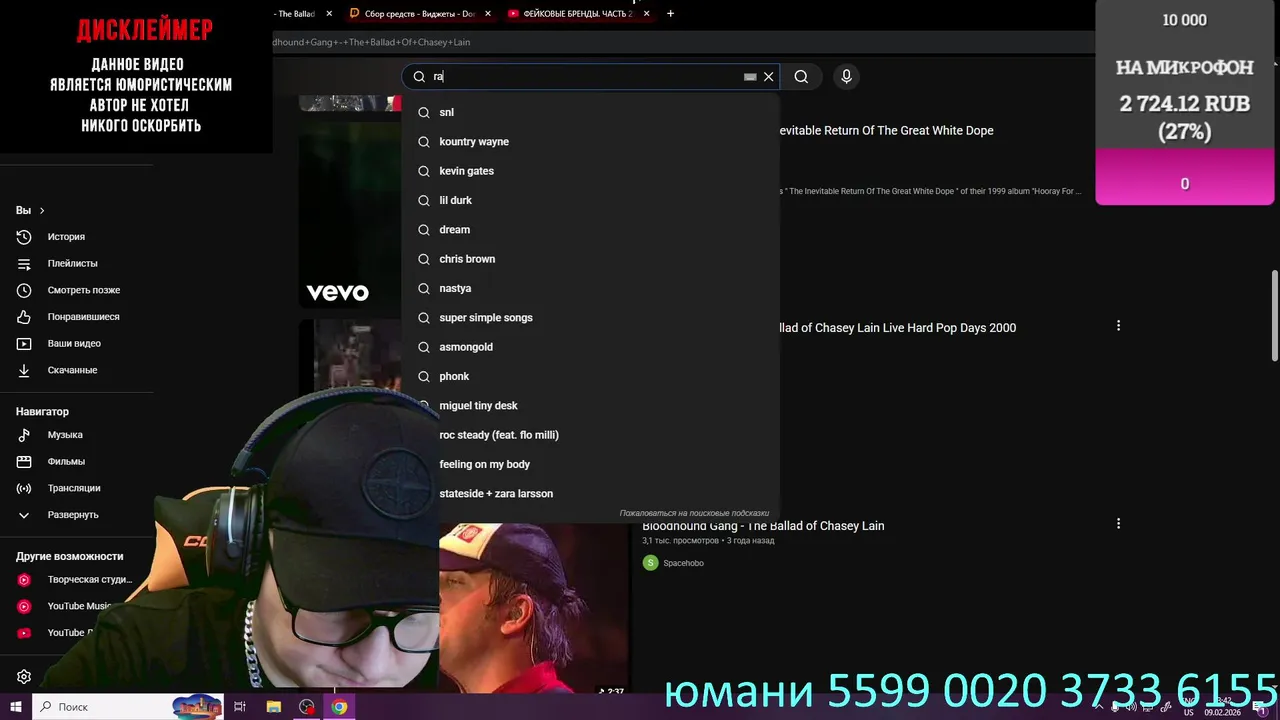Choose super simple songs suggestion

(x=590, y=318)
